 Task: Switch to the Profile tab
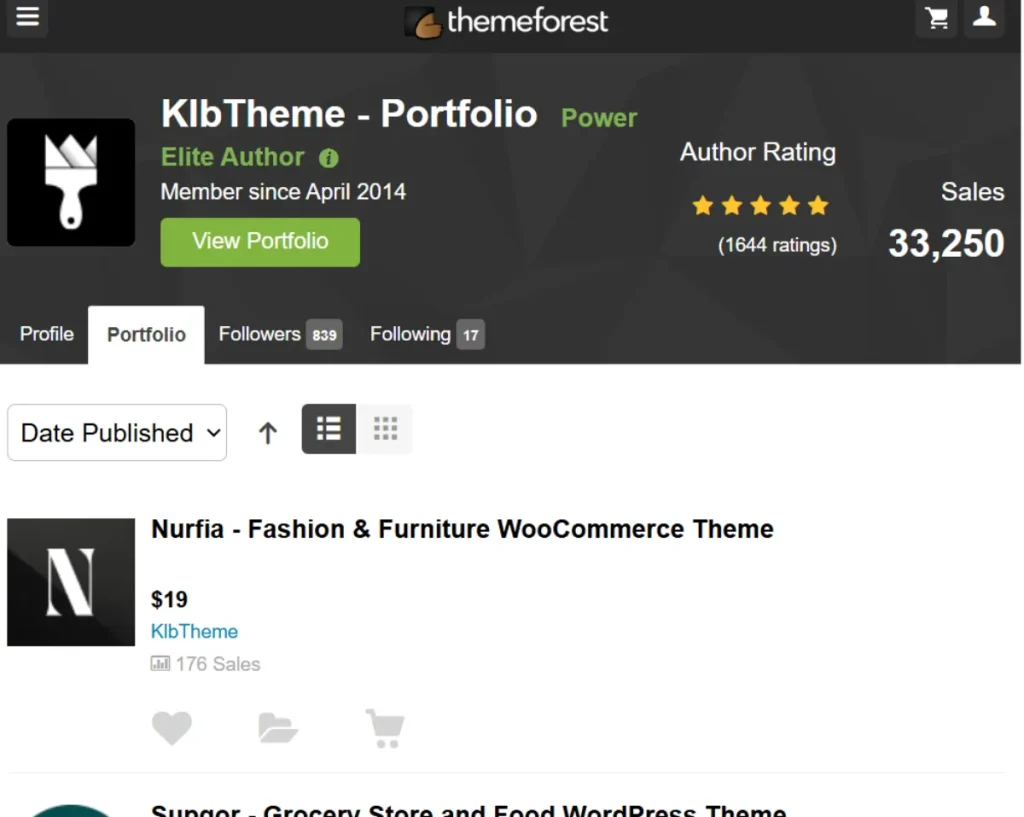click(46, 334)
